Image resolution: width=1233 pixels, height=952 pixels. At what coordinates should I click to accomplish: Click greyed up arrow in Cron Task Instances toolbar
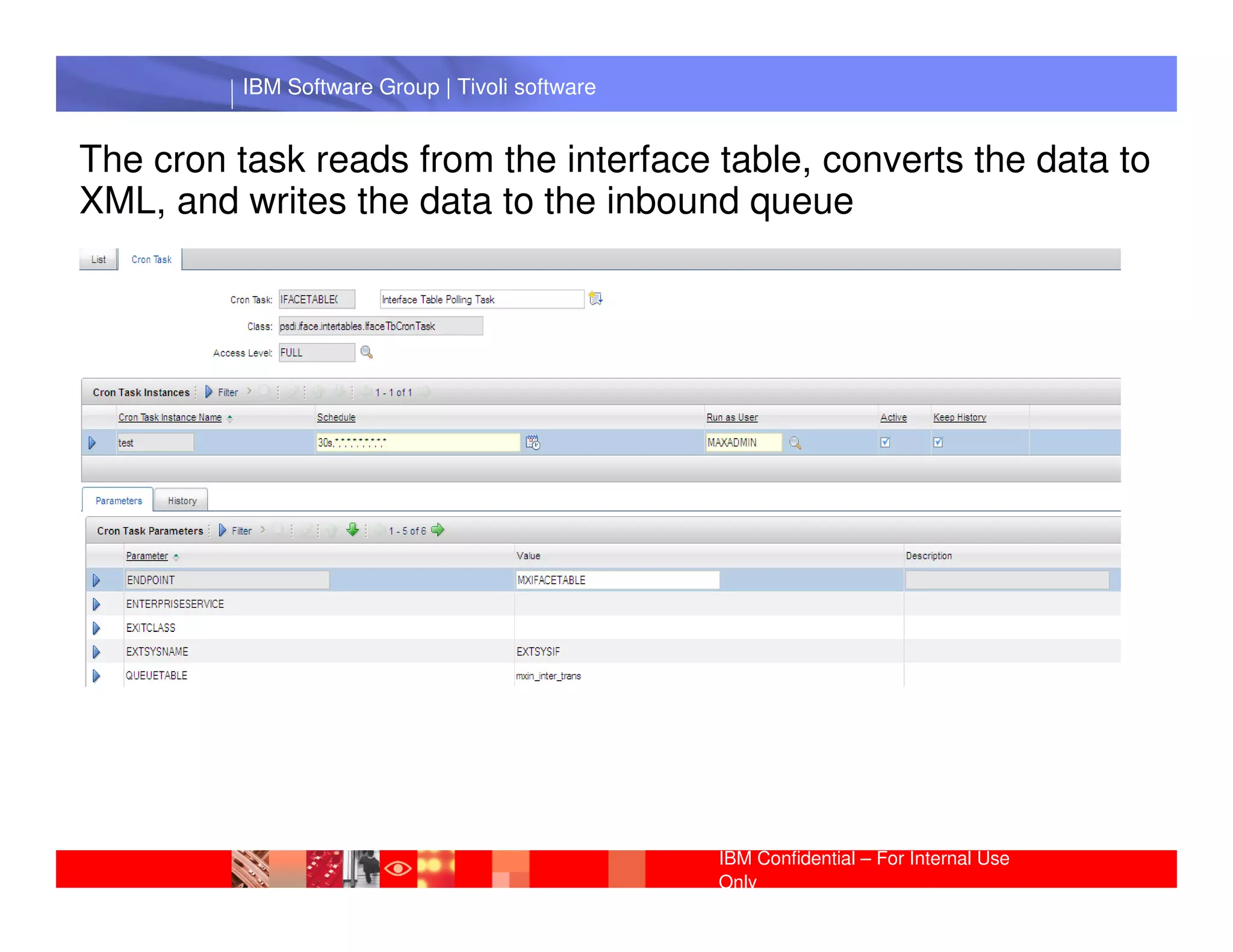coord(318,392)
